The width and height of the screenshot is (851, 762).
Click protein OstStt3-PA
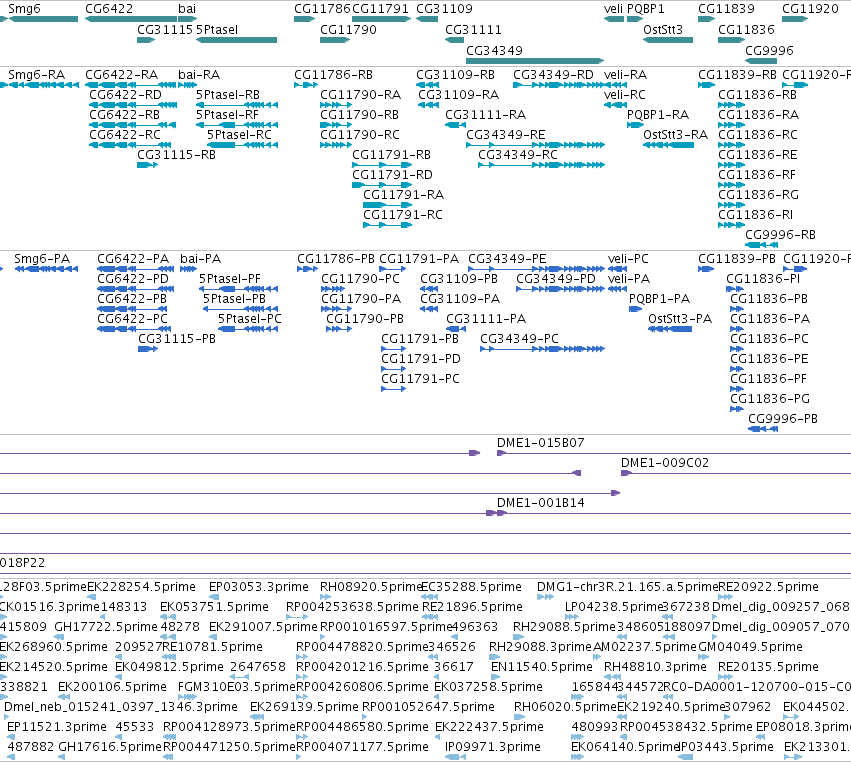[x=680, y=319]
